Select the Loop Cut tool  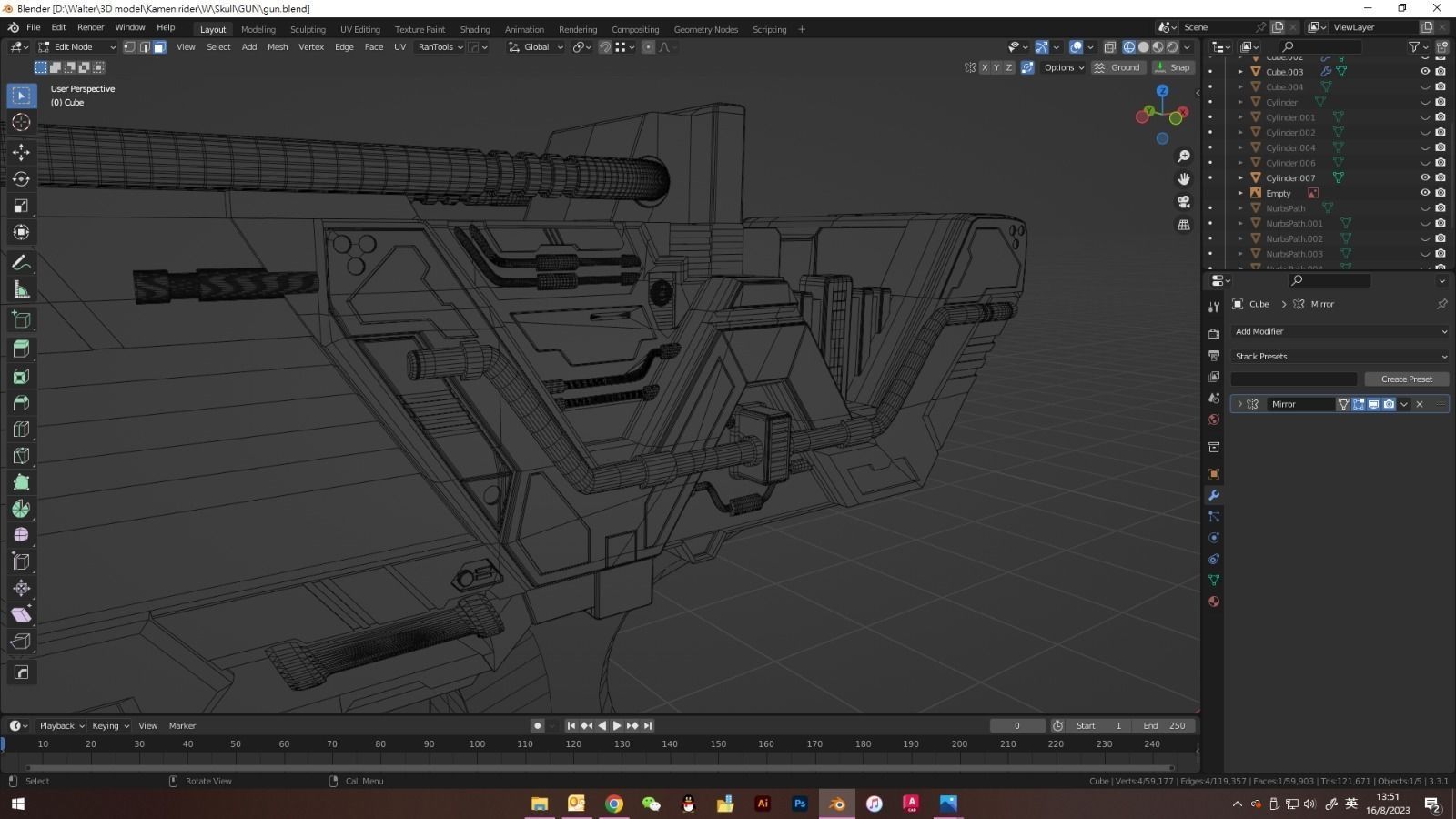click(21, 429)
